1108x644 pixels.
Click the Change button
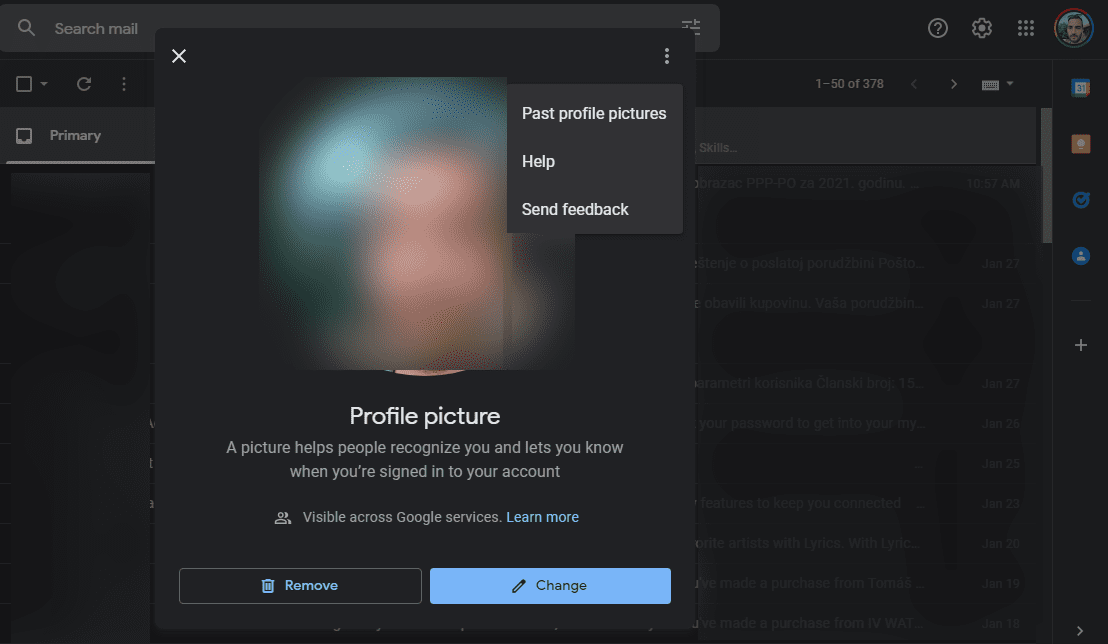click(x=550, y=585)
